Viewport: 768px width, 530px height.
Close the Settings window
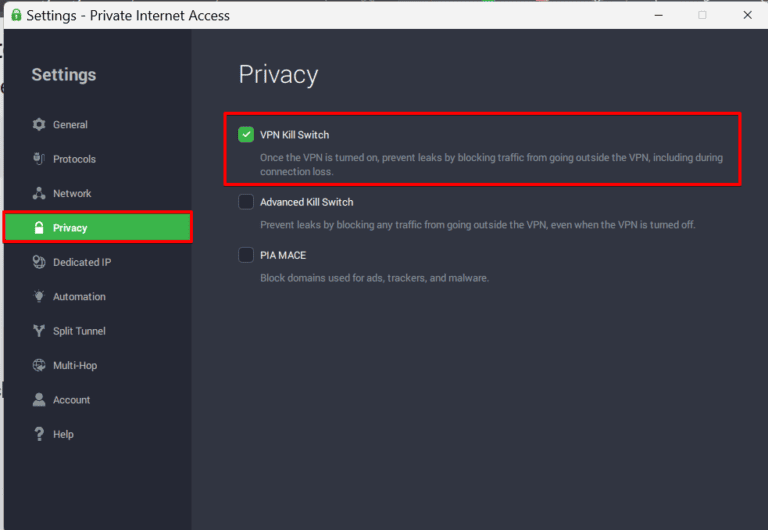coord(747,15)
